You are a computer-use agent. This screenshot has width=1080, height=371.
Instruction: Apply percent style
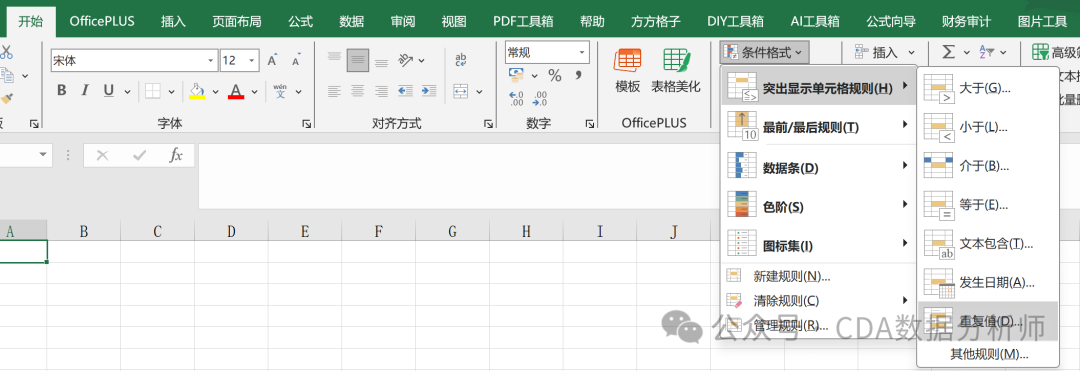(554, 75)
